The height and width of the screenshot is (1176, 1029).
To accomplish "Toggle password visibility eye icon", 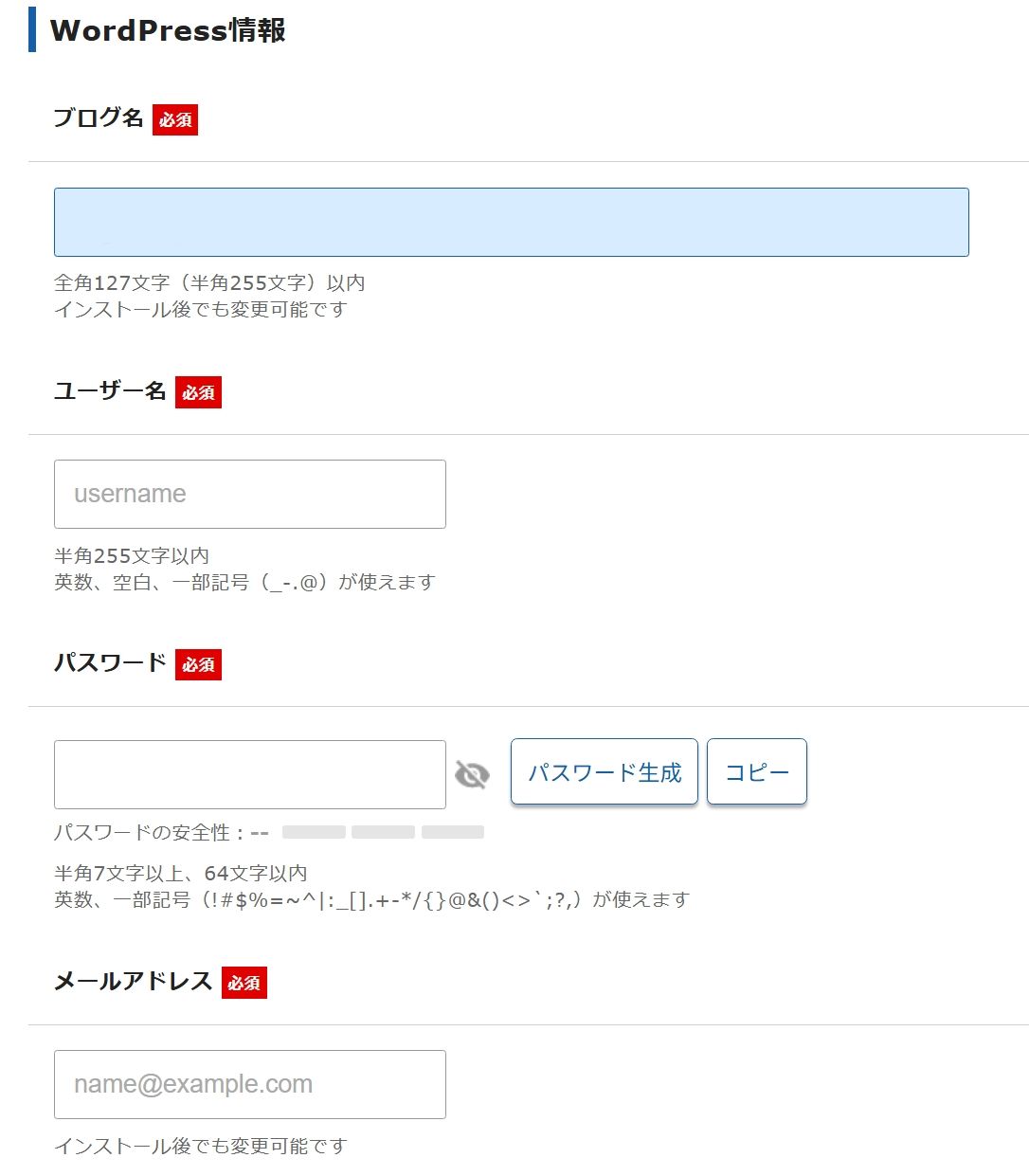I will [x=472, y=774].
